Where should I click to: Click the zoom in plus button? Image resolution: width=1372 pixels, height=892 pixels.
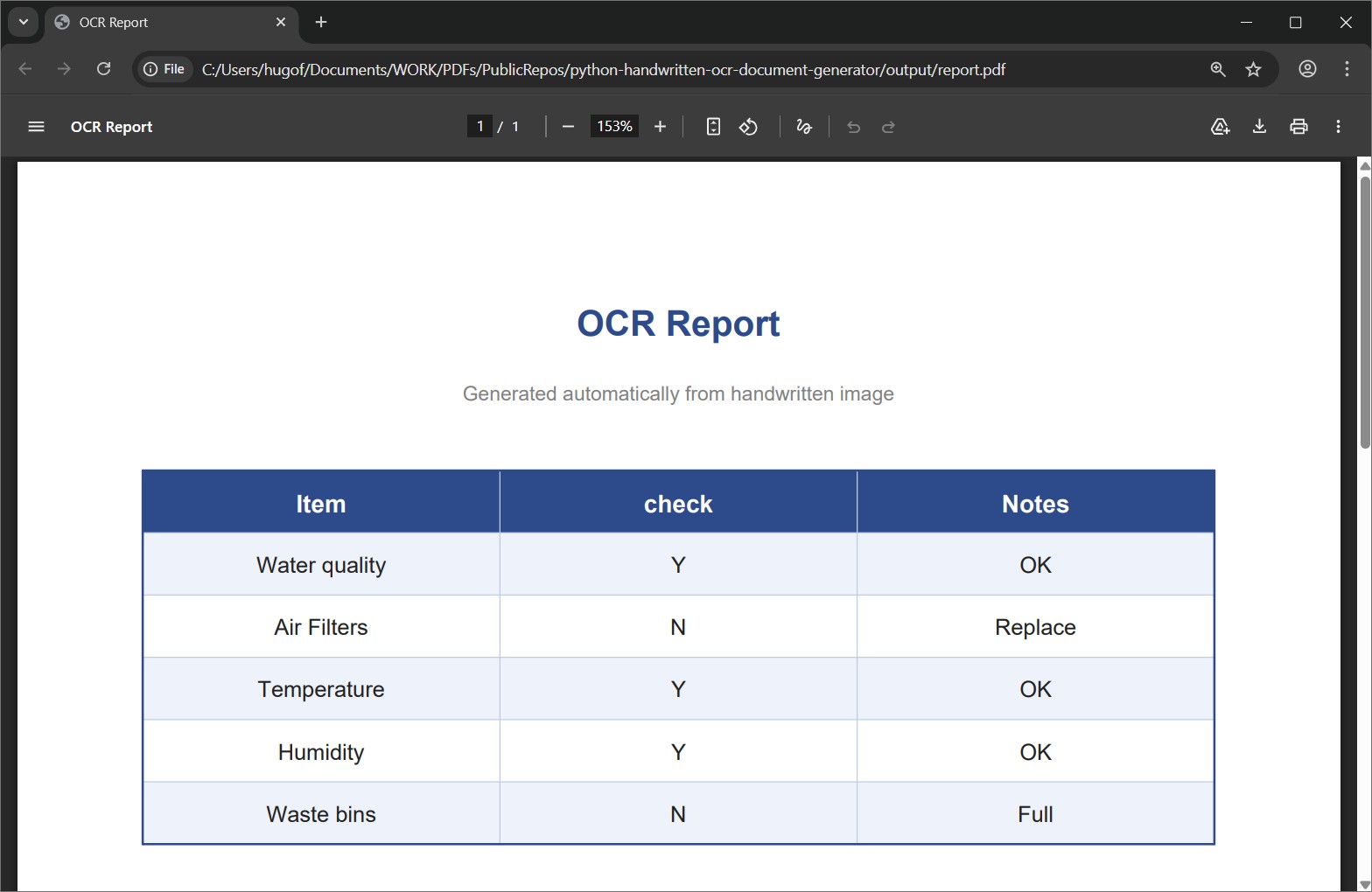click(660, 127)
